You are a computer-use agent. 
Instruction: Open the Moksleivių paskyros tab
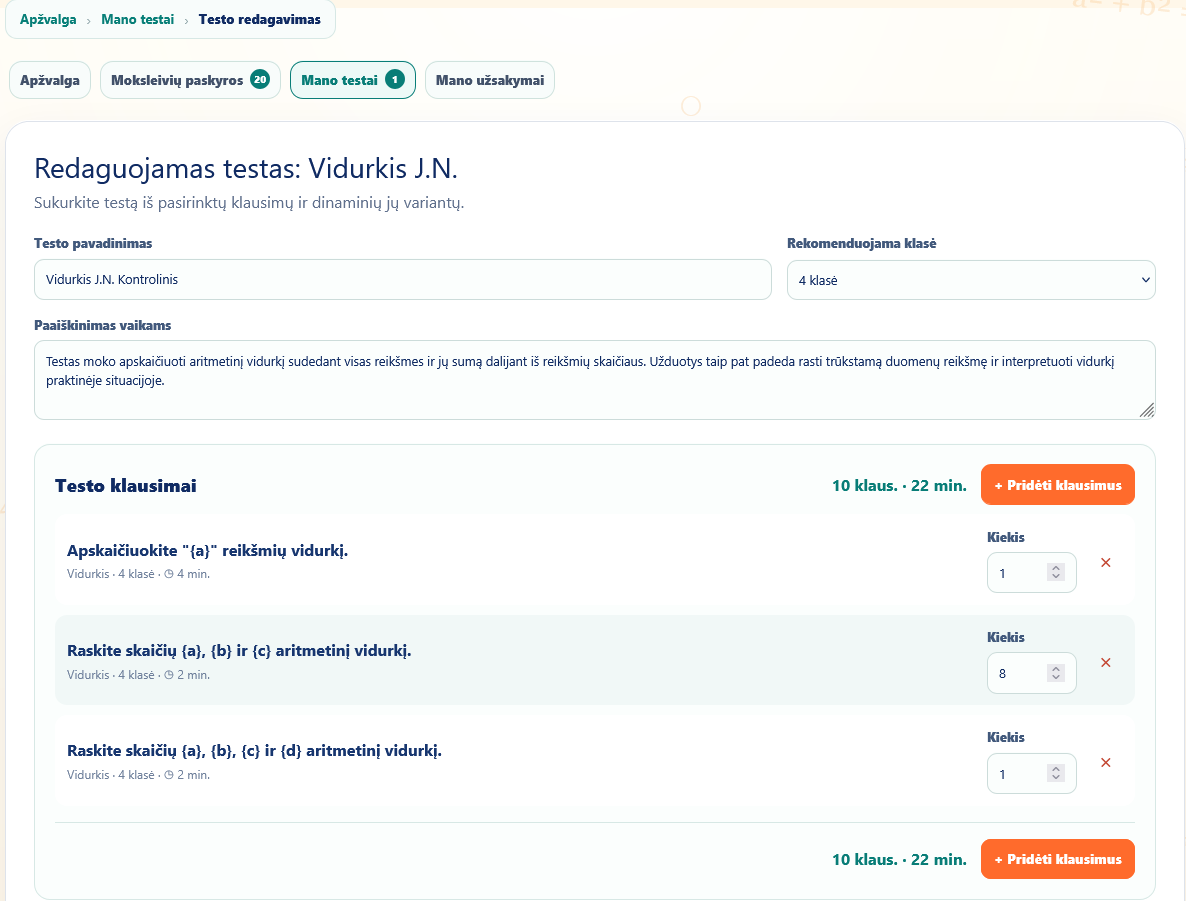pos(190,80)
